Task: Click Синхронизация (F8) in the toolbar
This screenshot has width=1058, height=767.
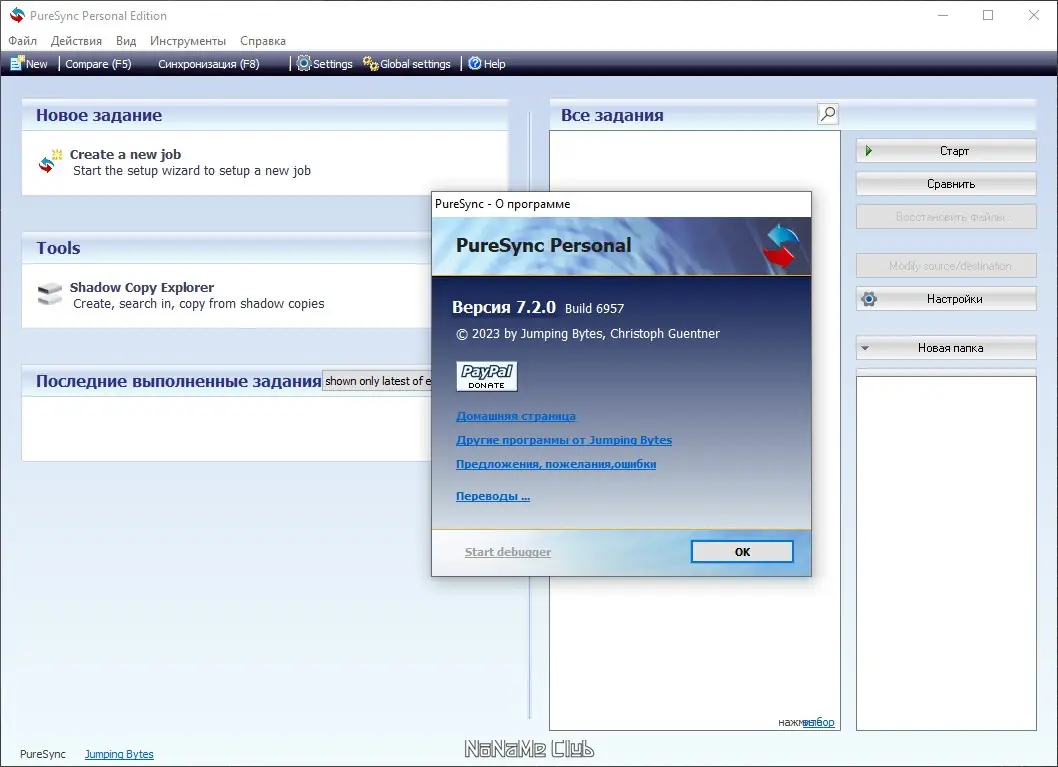Action: coord(208,63)
